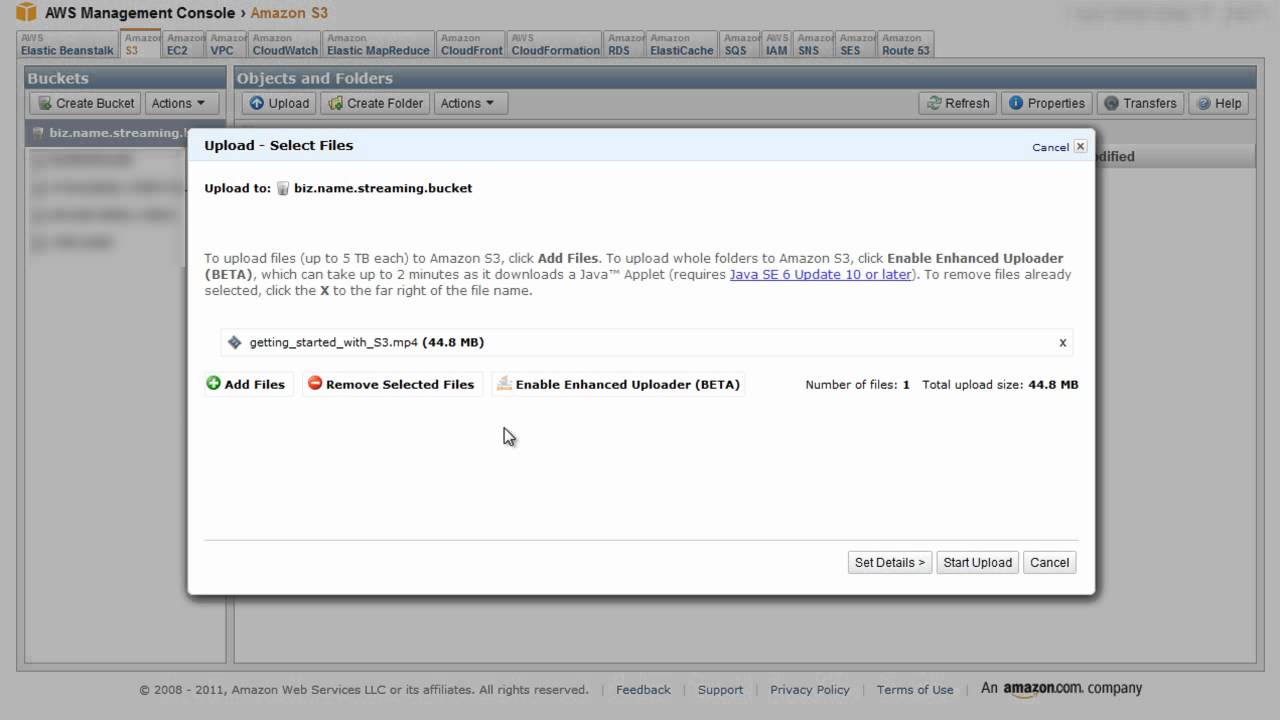Open the Terms of Use footer link
Screen dimensions: 1280x720
915,690
